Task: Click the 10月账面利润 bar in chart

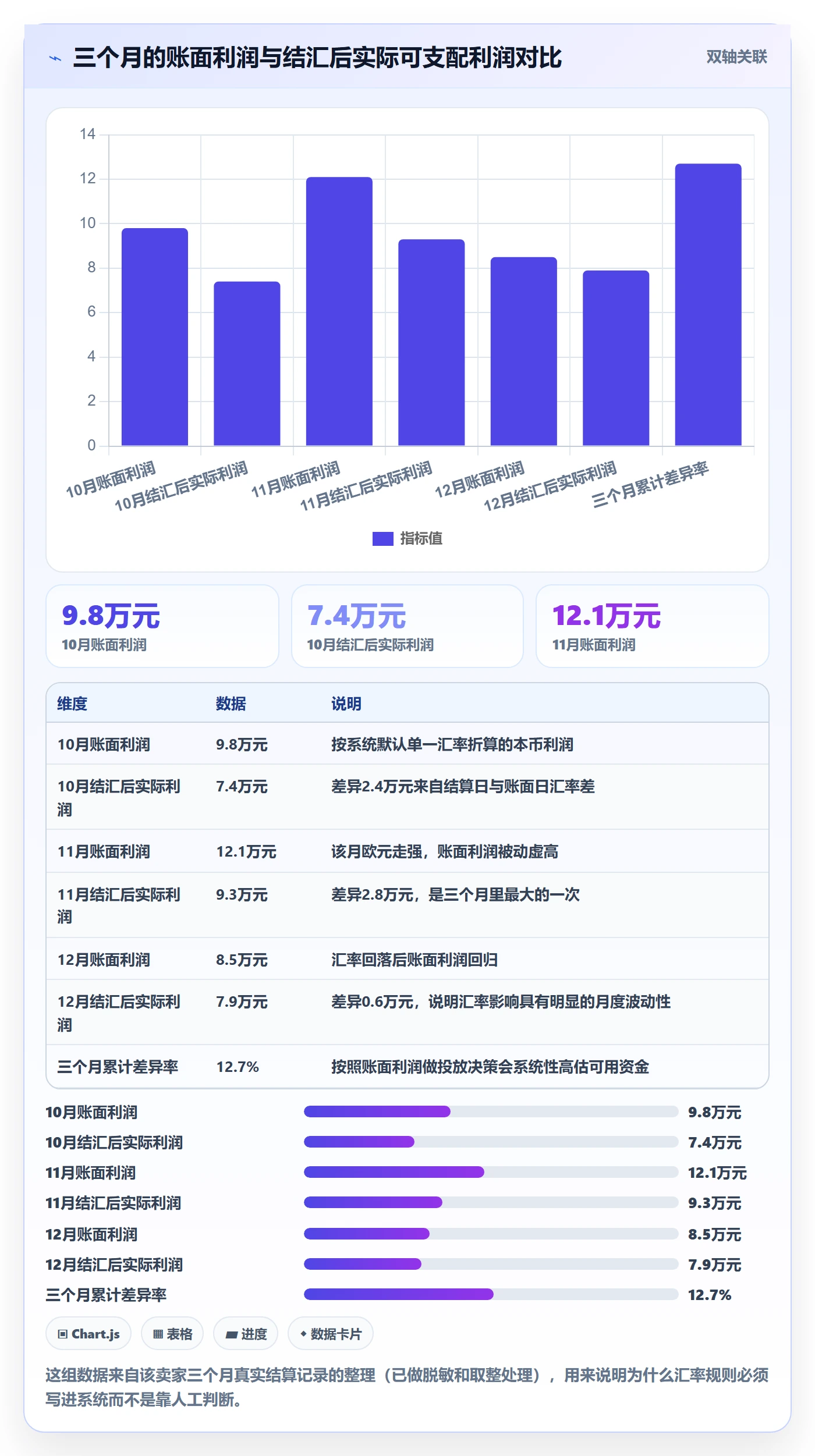Action: pyautogui.click(x=155, y=337)
